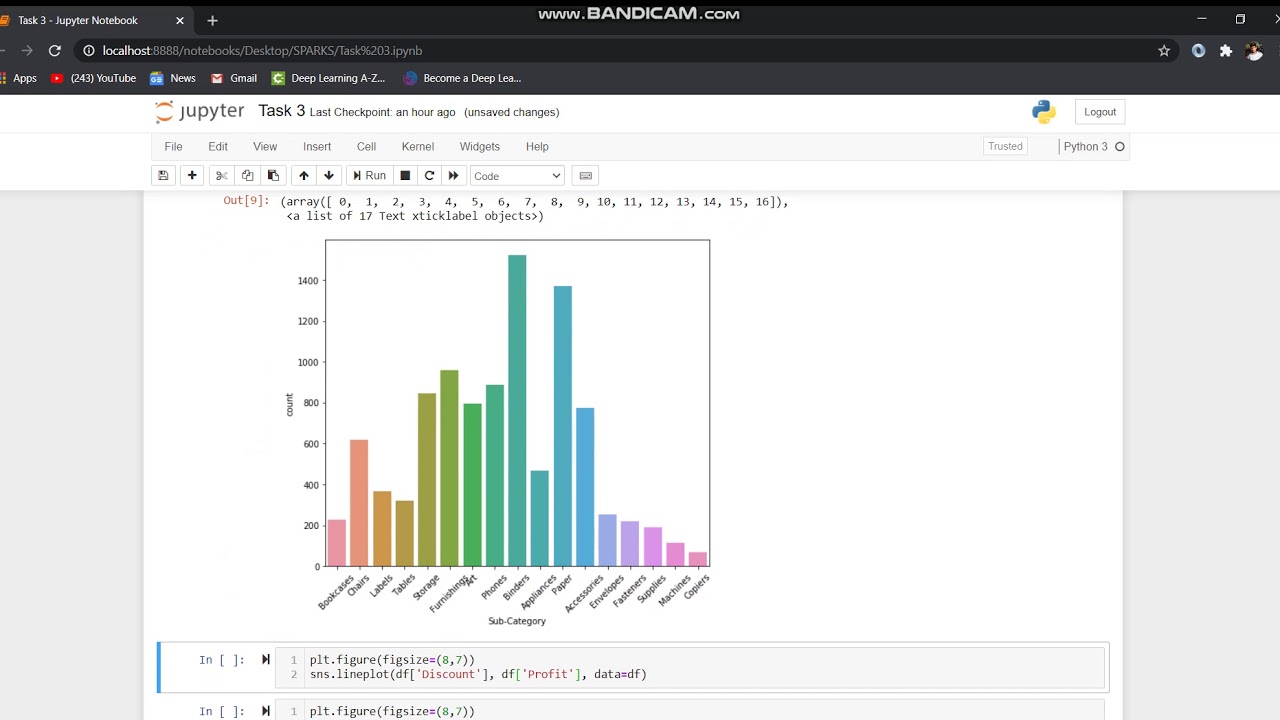Viewport: 1280px width, 720px height.
Task: Open the Cell menu
Action: point(367,146)
